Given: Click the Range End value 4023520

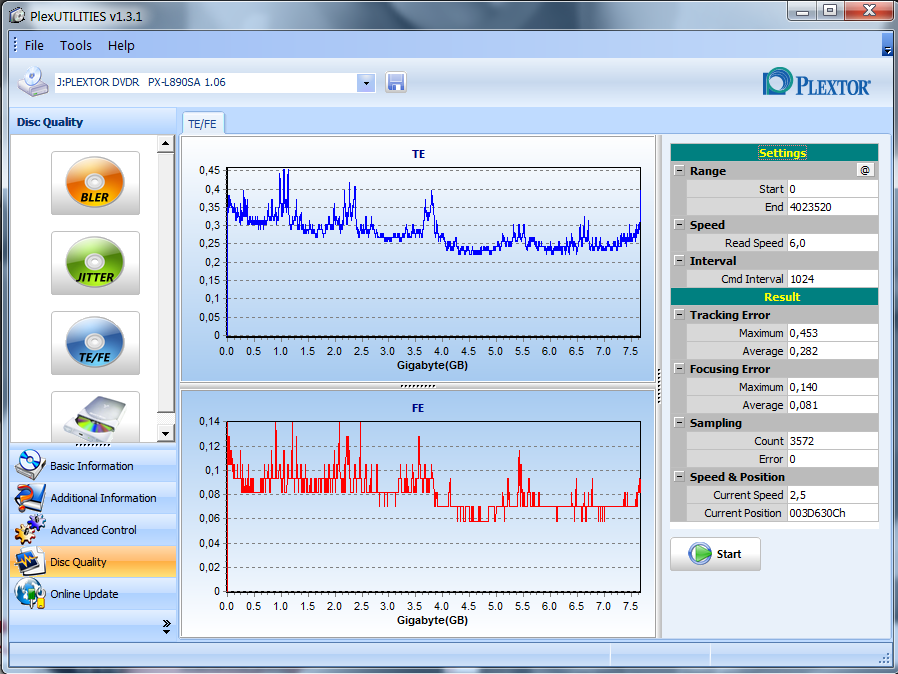Looking at the screenshot, I should 833,207.
